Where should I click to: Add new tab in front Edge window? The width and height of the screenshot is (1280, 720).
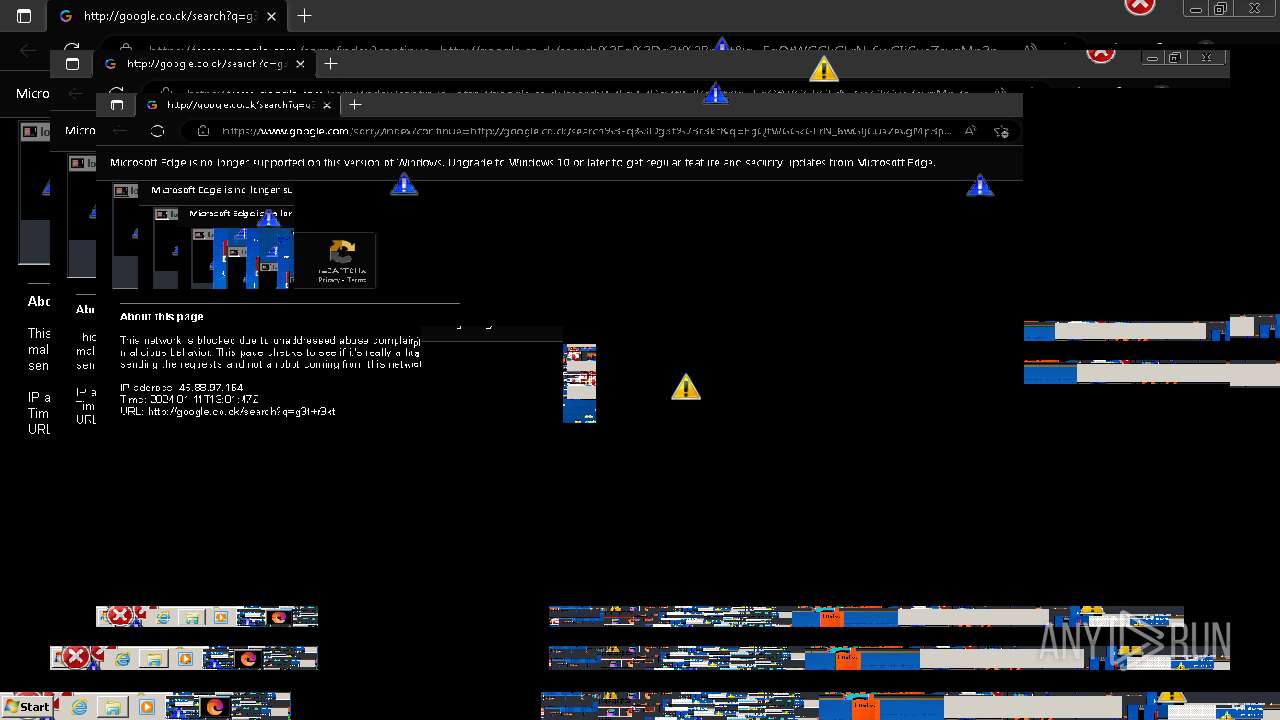tap(355, 104)
